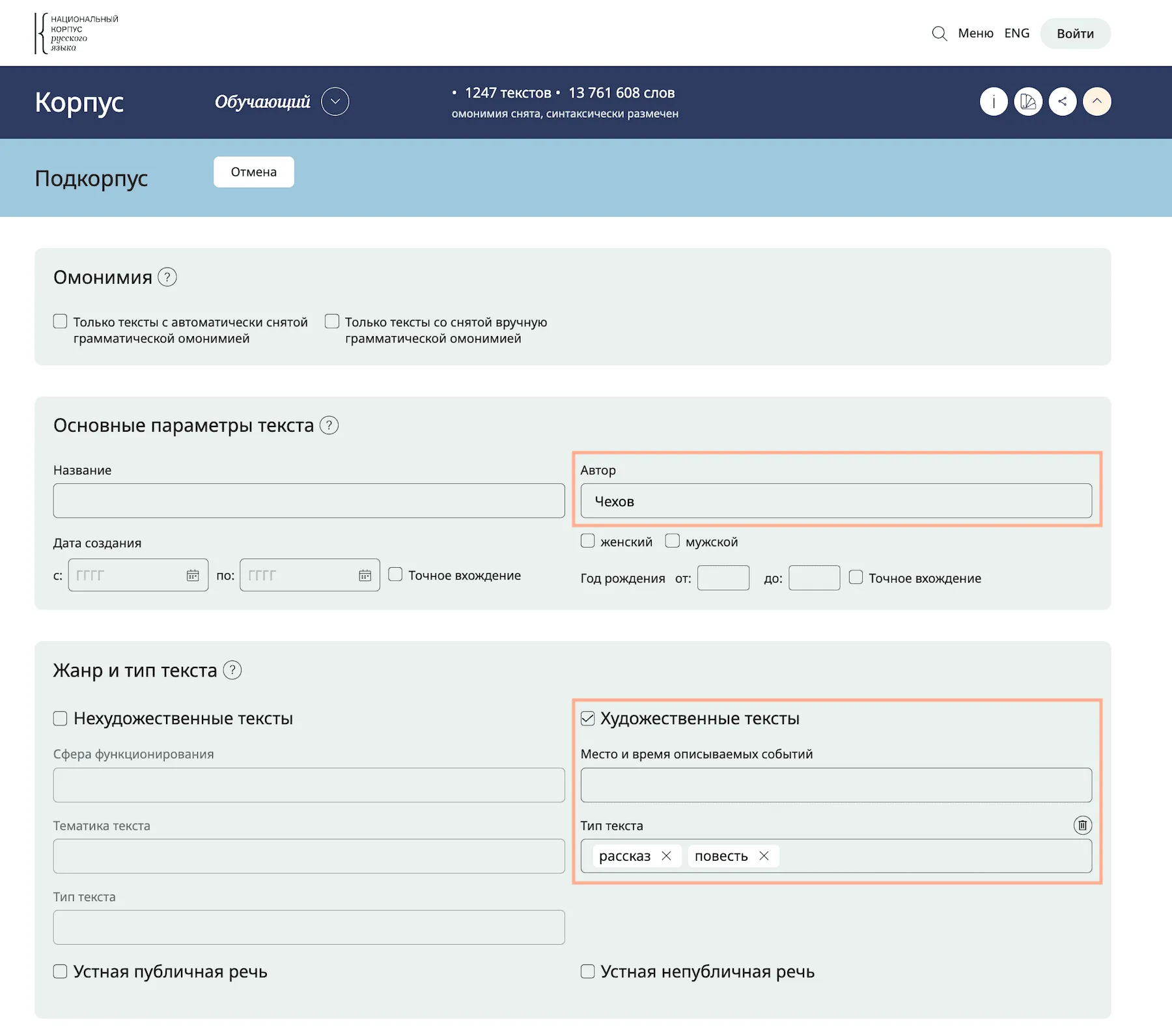Clear Тип текста with trash icon

(1082, 825)
